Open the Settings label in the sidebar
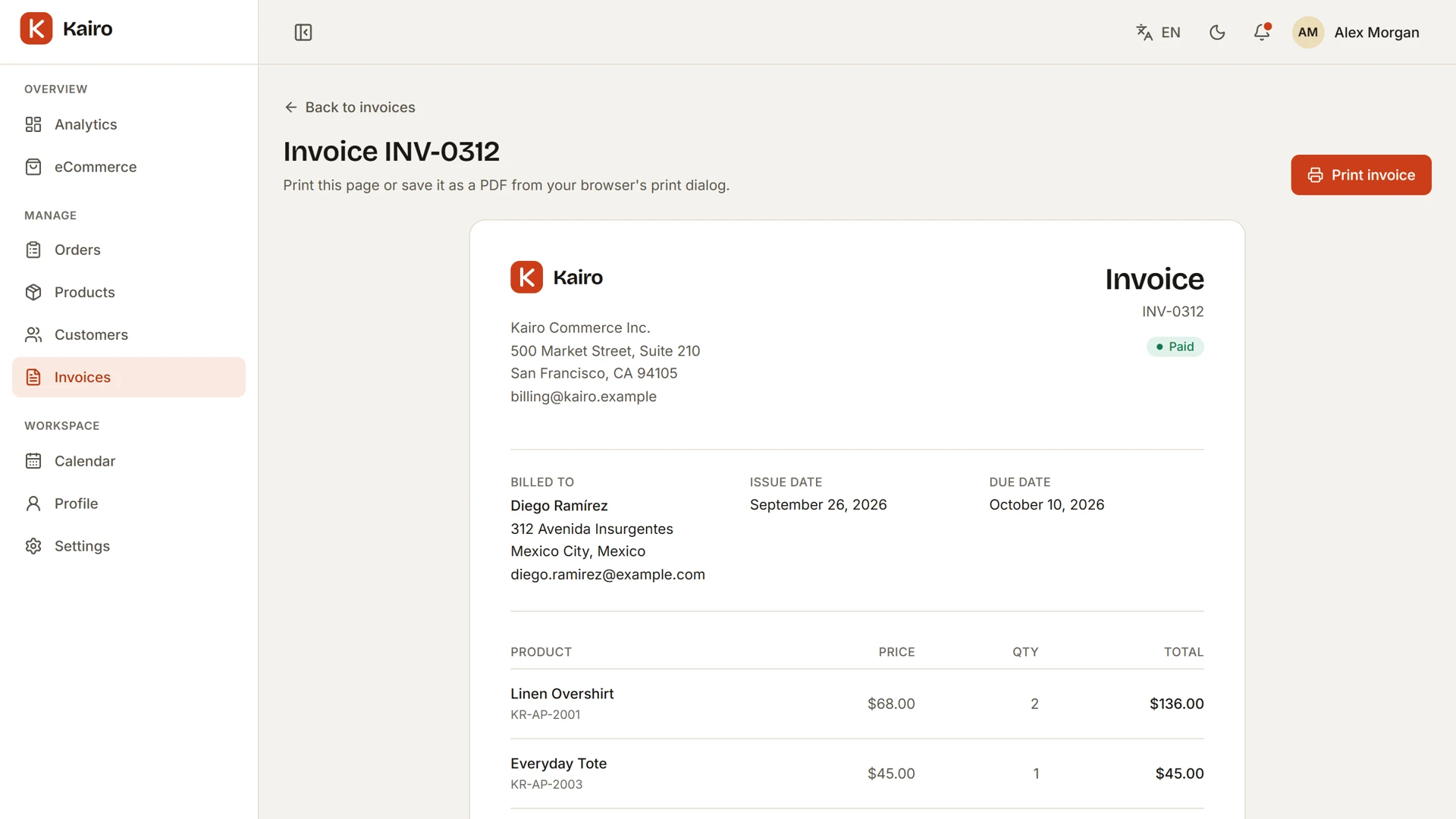Viewport: 1456px width, 819px height. click(82, 546)
